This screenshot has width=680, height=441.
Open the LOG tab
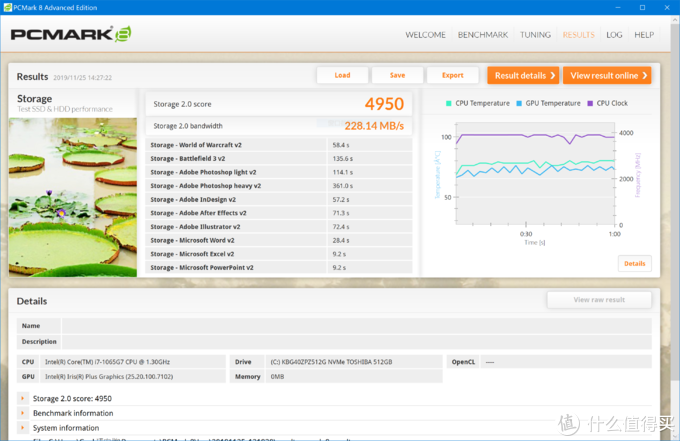(x=614, y=35)
